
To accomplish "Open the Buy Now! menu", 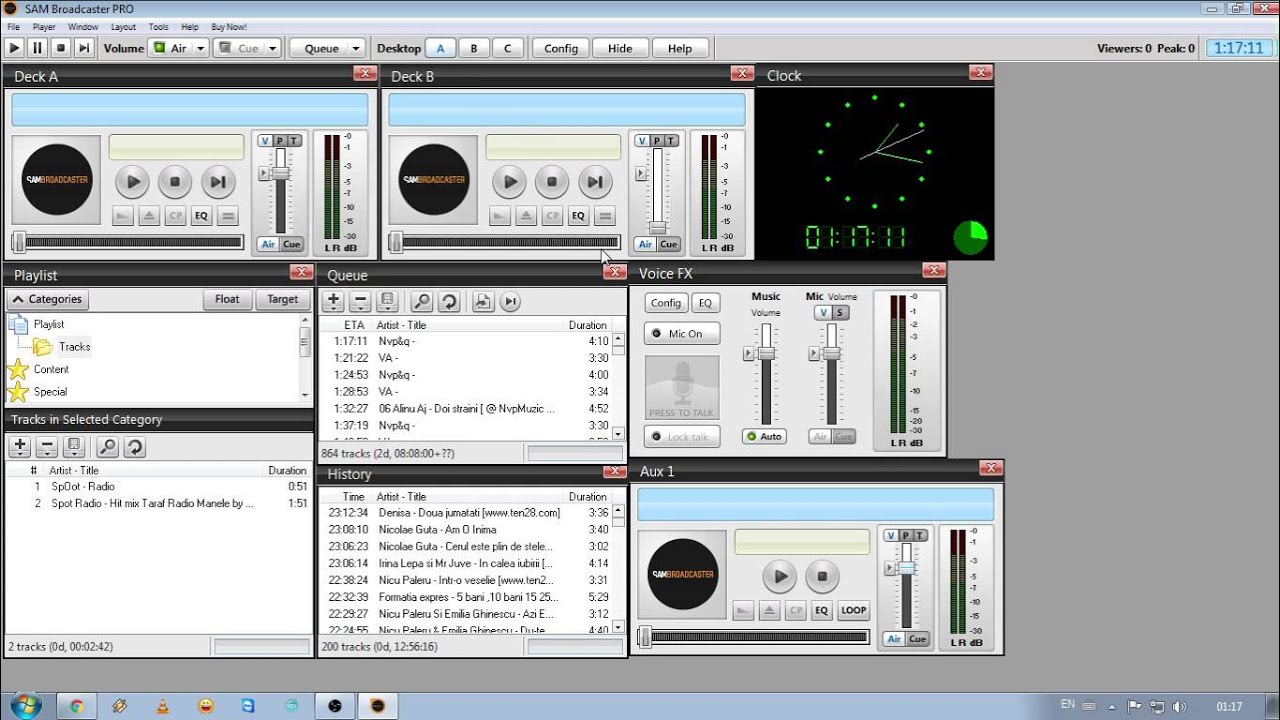I will [x=229, y=27].
